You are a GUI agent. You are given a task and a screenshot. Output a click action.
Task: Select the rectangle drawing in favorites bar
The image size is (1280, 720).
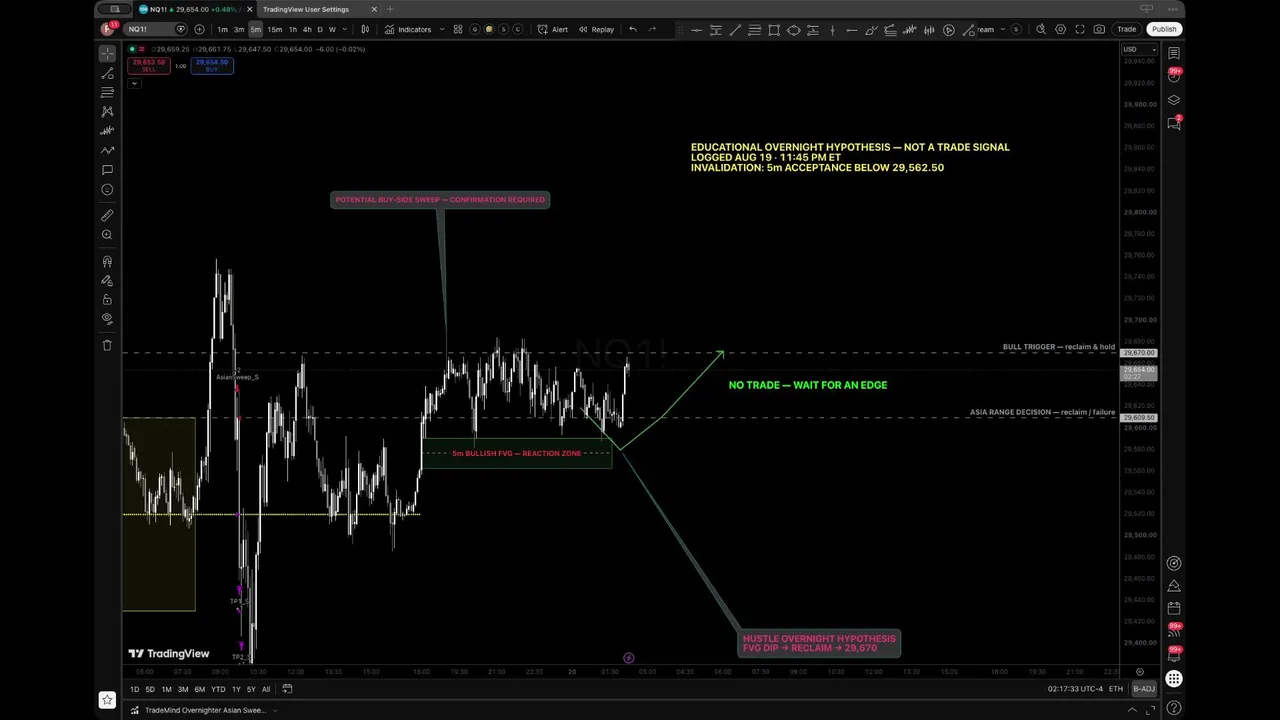(x=774, y=29)
